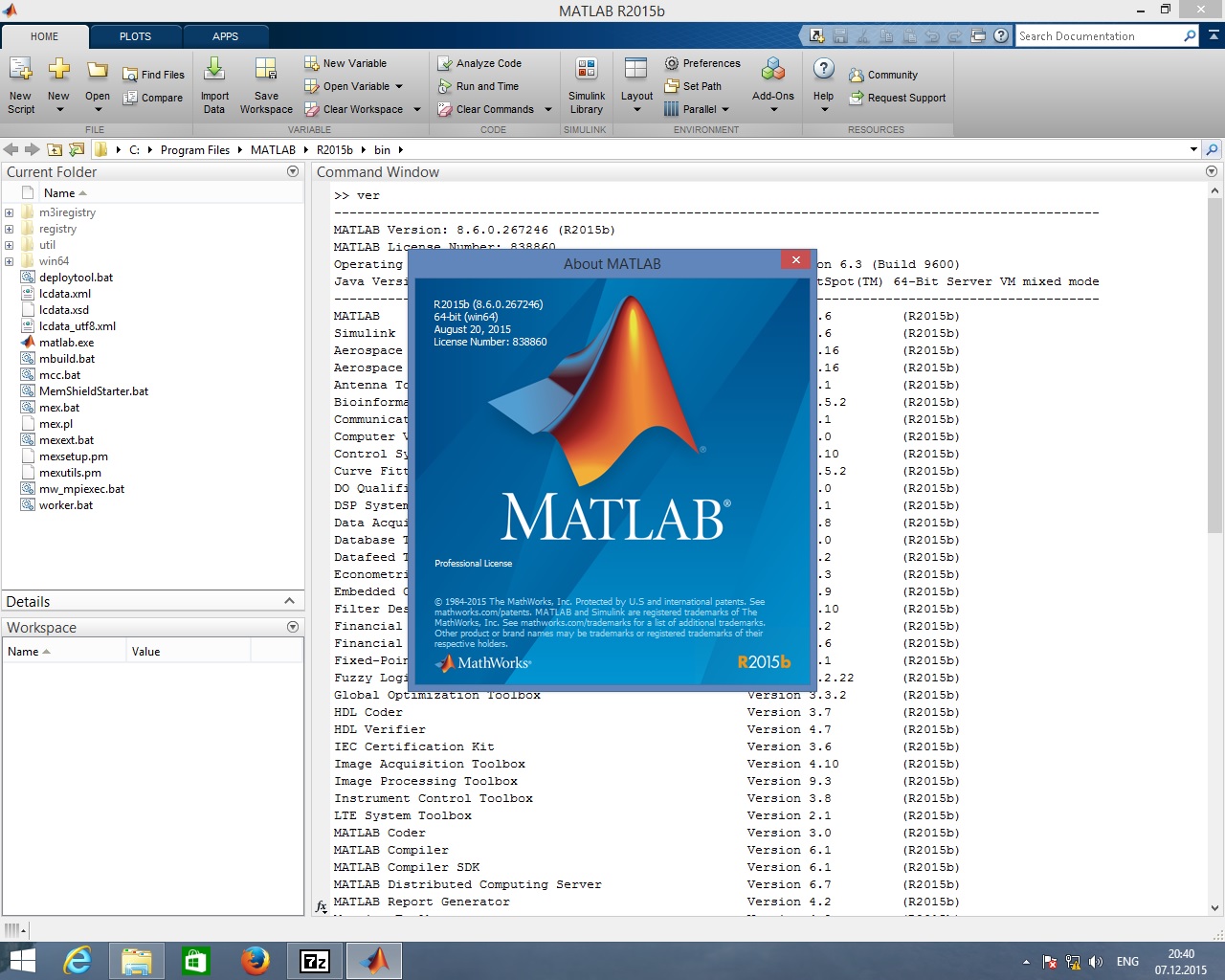This screenshot has width=1225, height=980.
Task: Click the back arrow in folder toolbar
Action: tap(11, 149)
